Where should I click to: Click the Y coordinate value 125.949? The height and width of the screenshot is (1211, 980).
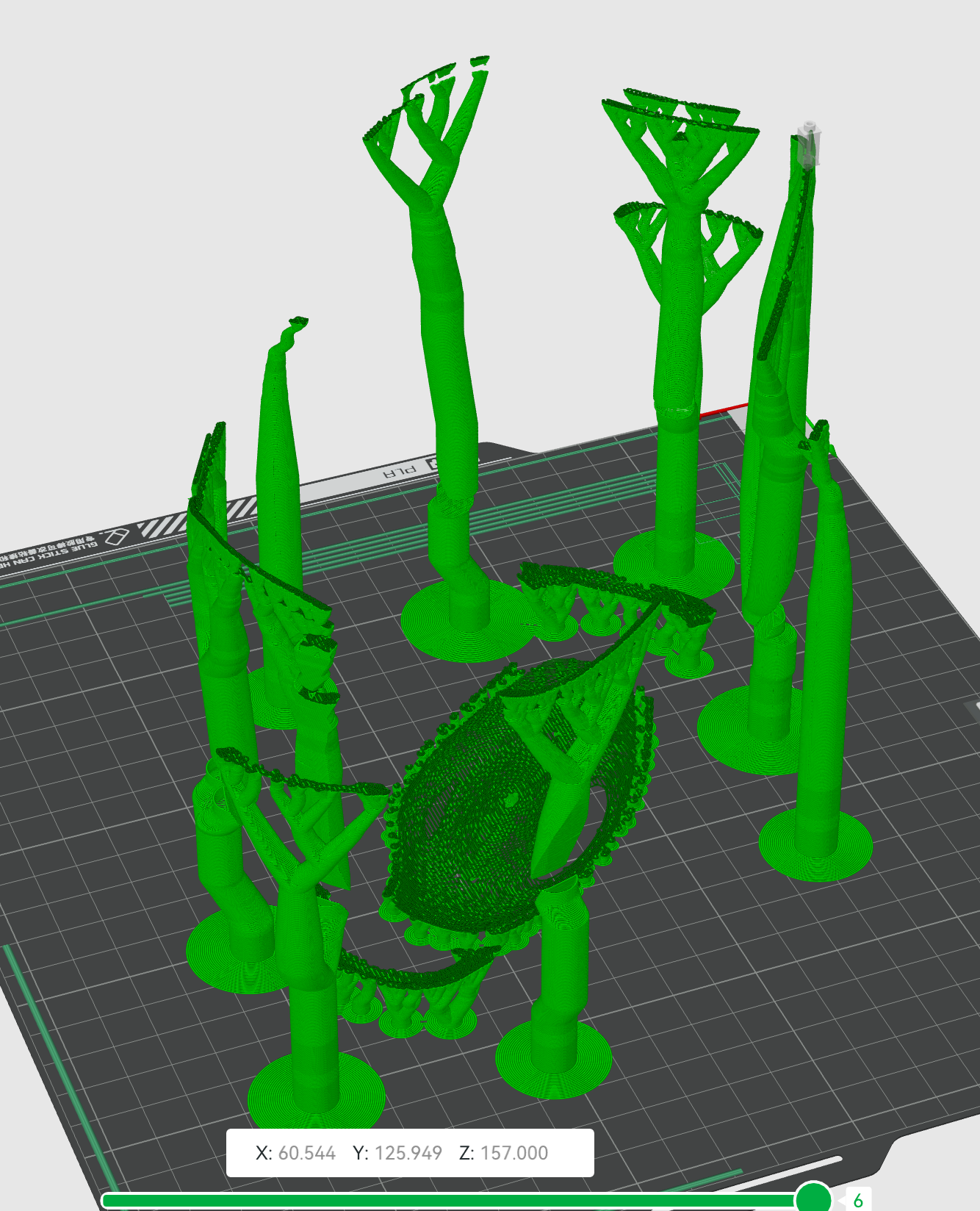[408, 1153]
